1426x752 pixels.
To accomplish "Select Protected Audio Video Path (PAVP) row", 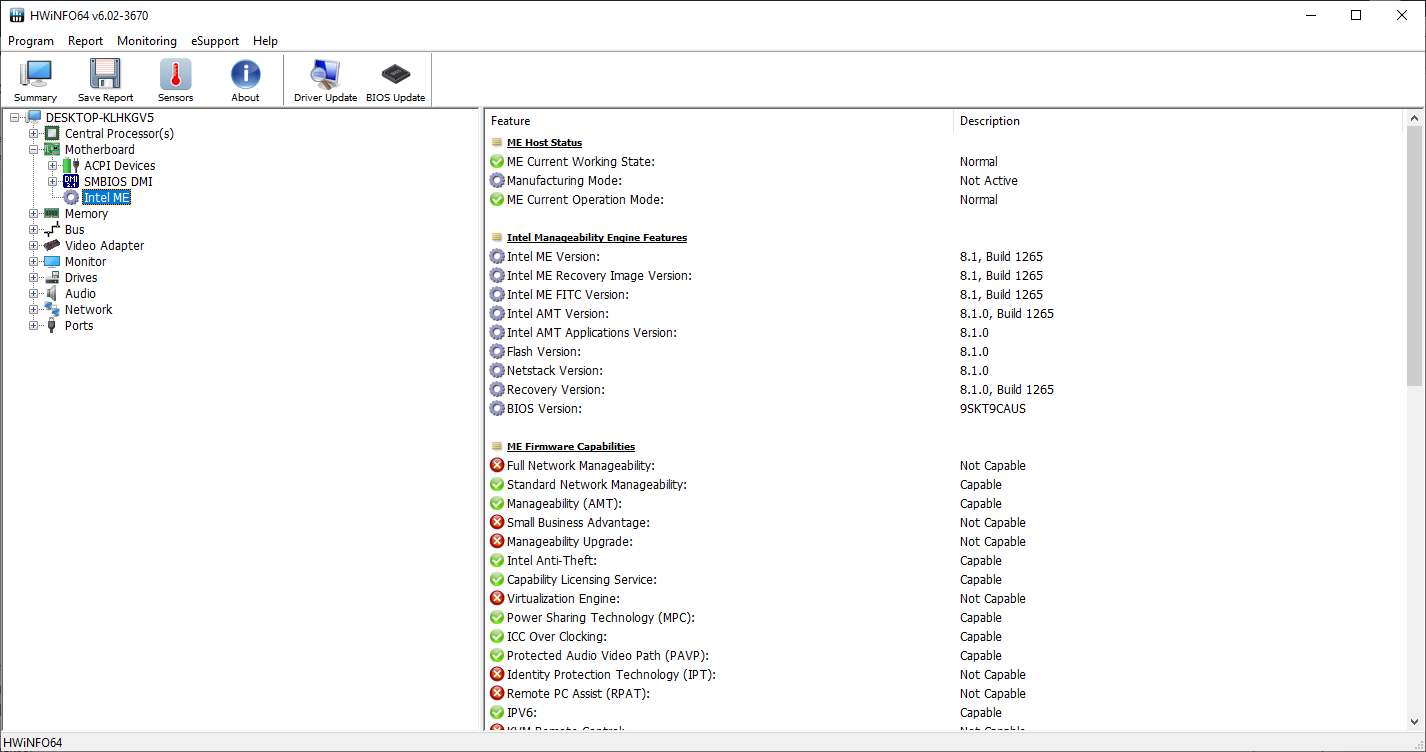I will point(945,656).
